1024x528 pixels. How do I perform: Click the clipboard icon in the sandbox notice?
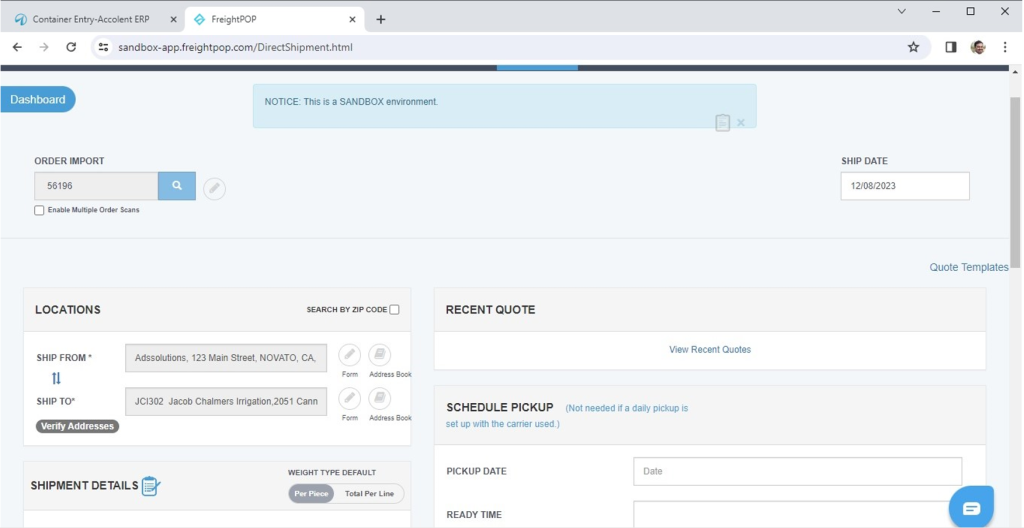(722, 123)
